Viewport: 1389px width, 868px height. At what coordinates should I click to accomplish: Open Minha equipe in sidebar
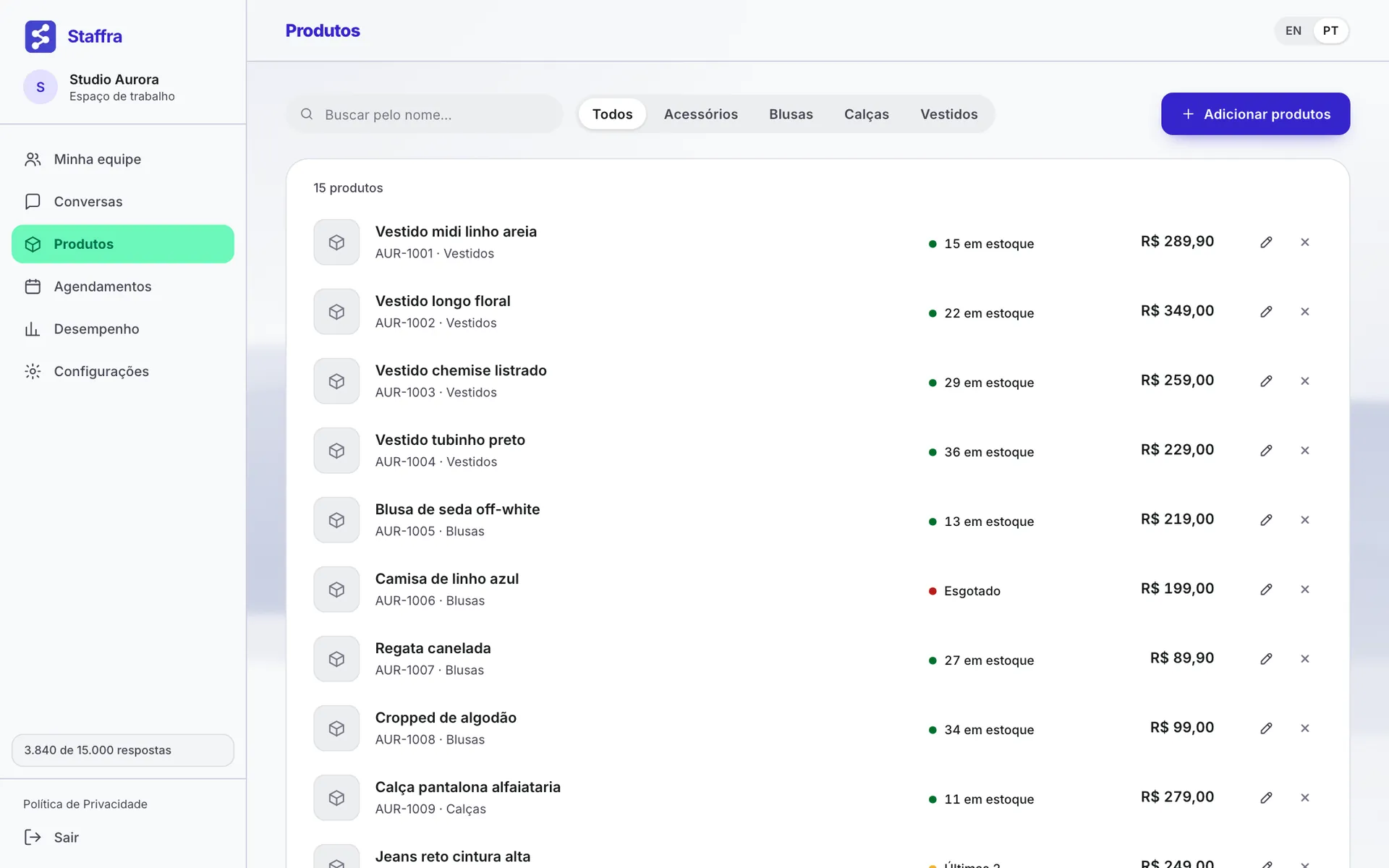click(123, 159)
